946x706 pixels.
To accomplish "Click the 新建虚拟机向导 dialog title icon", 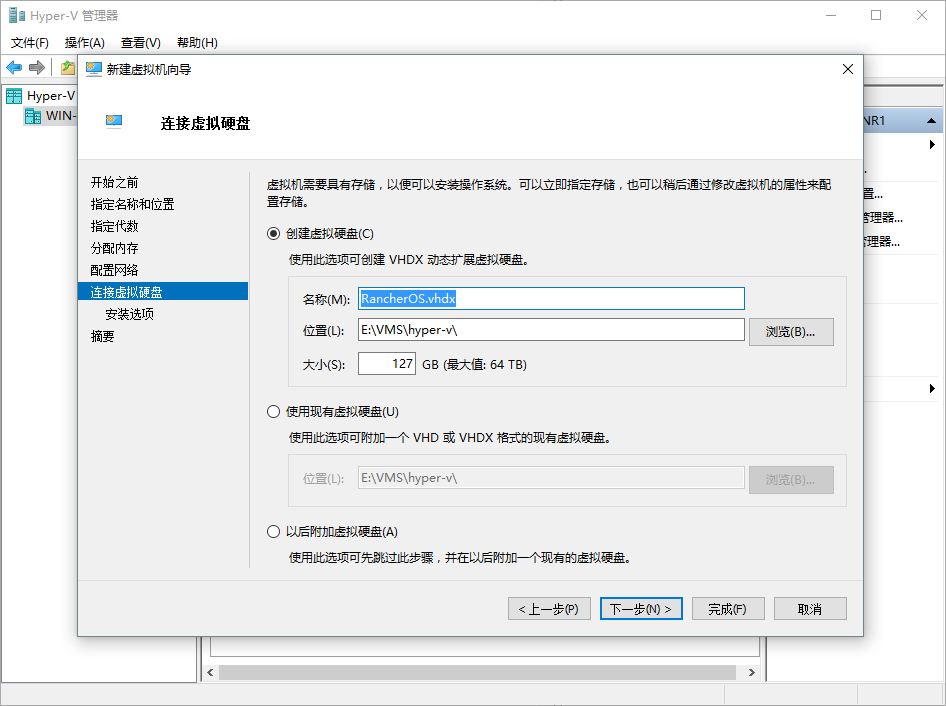I will pos(94,69).
